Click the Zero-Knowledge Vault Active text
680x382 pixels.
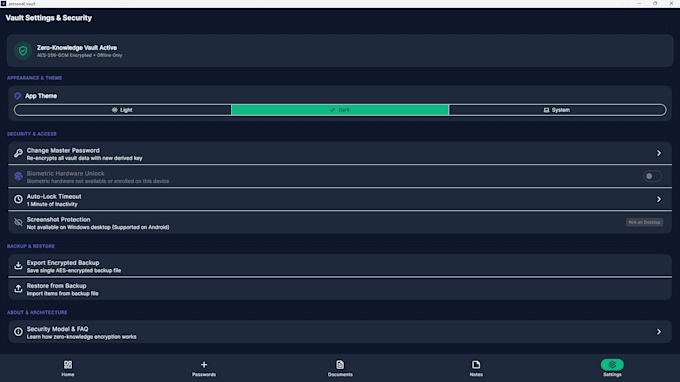77,48
